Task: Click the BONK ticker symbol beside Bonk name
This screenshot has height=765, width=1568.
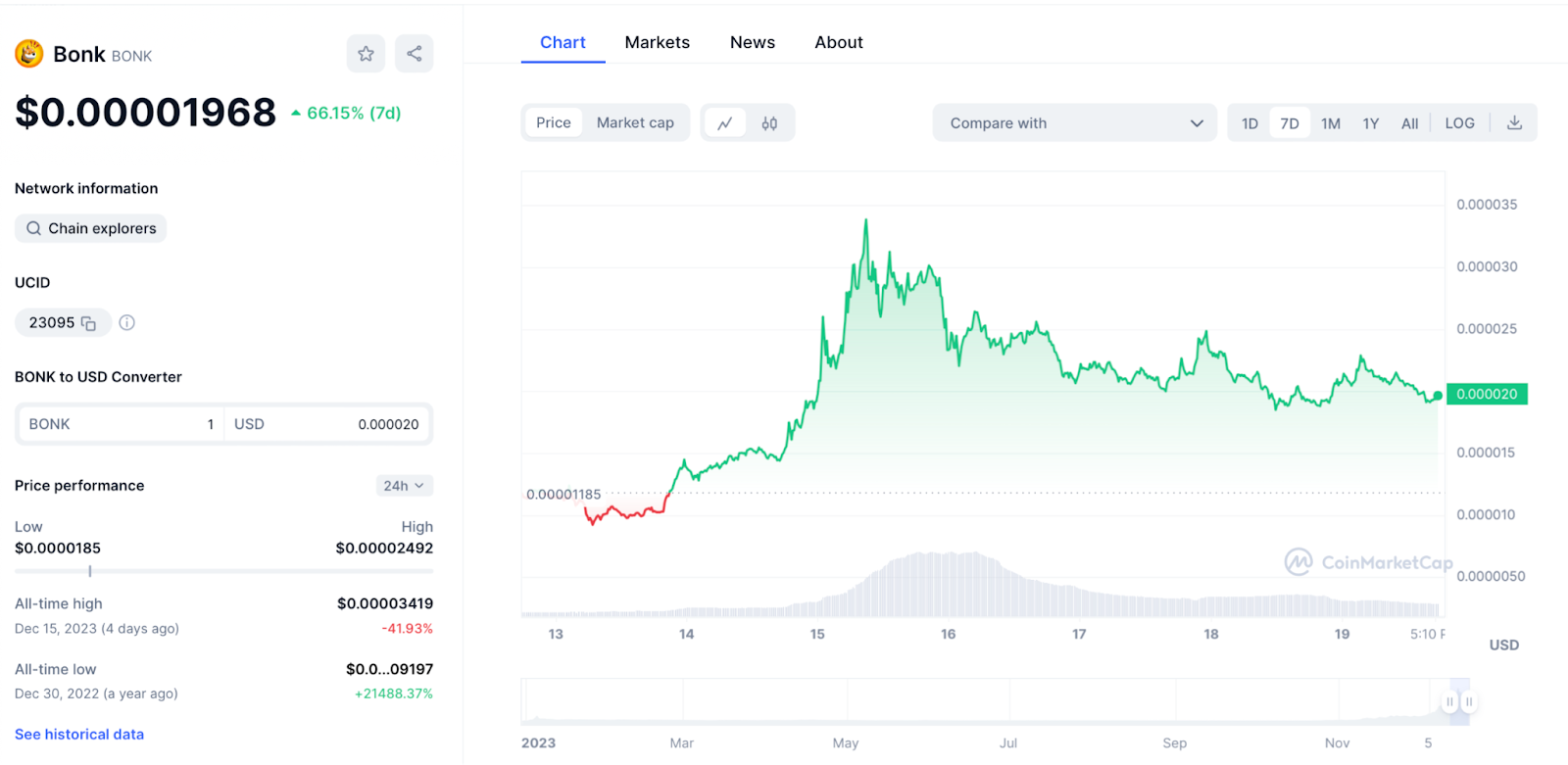Action: pos(131,57)
